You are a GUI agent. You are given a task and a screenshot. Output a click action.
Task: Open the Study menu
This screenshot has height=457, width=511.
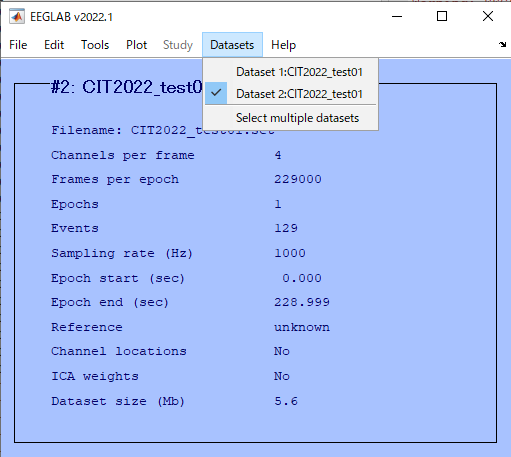click(x=178, y=45)
